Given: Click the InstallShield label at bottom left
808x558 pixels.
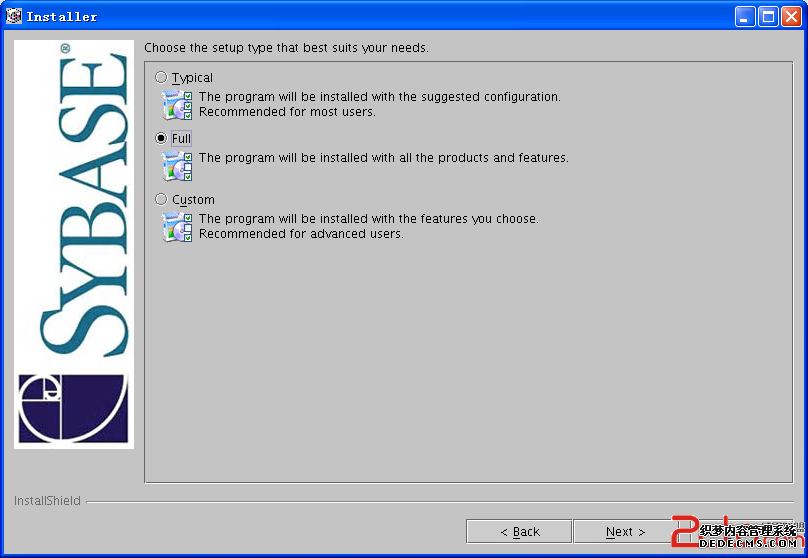Looking at the screenshot, I should [x=47, y=501].
